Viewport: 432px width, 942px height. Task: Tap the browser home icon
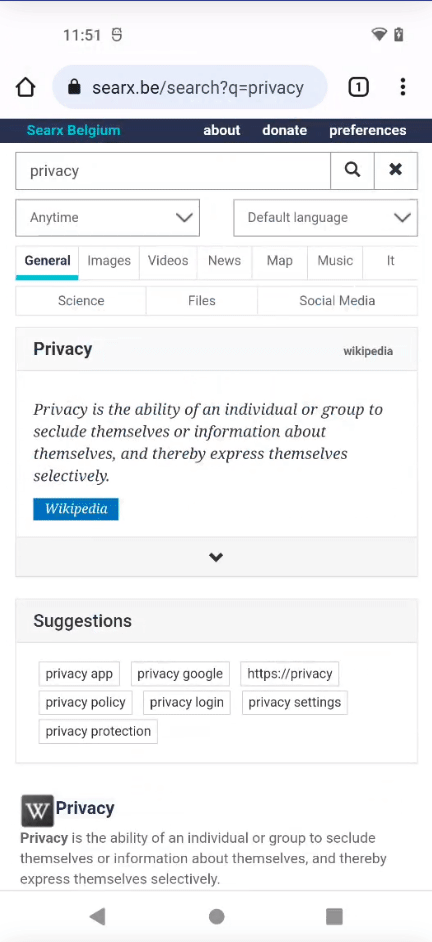(x=25, y=88)
